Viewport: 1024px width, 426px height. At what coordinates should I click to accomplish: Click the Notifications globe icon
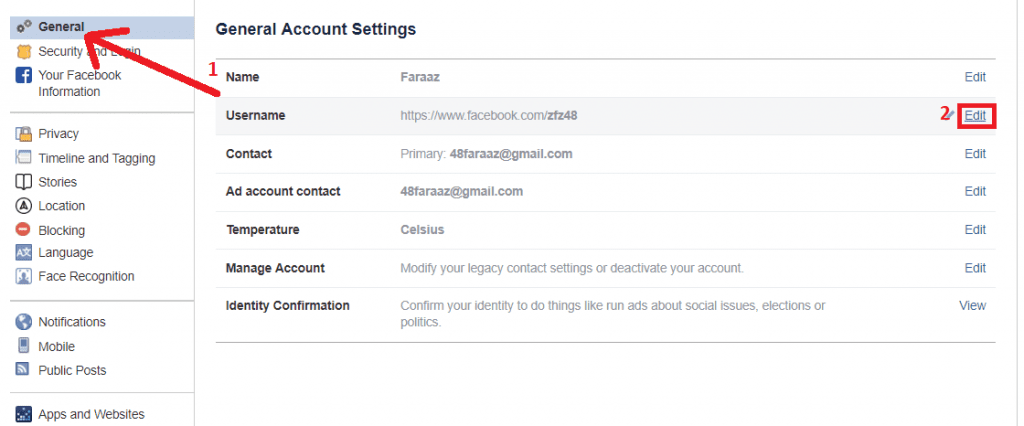24,322
